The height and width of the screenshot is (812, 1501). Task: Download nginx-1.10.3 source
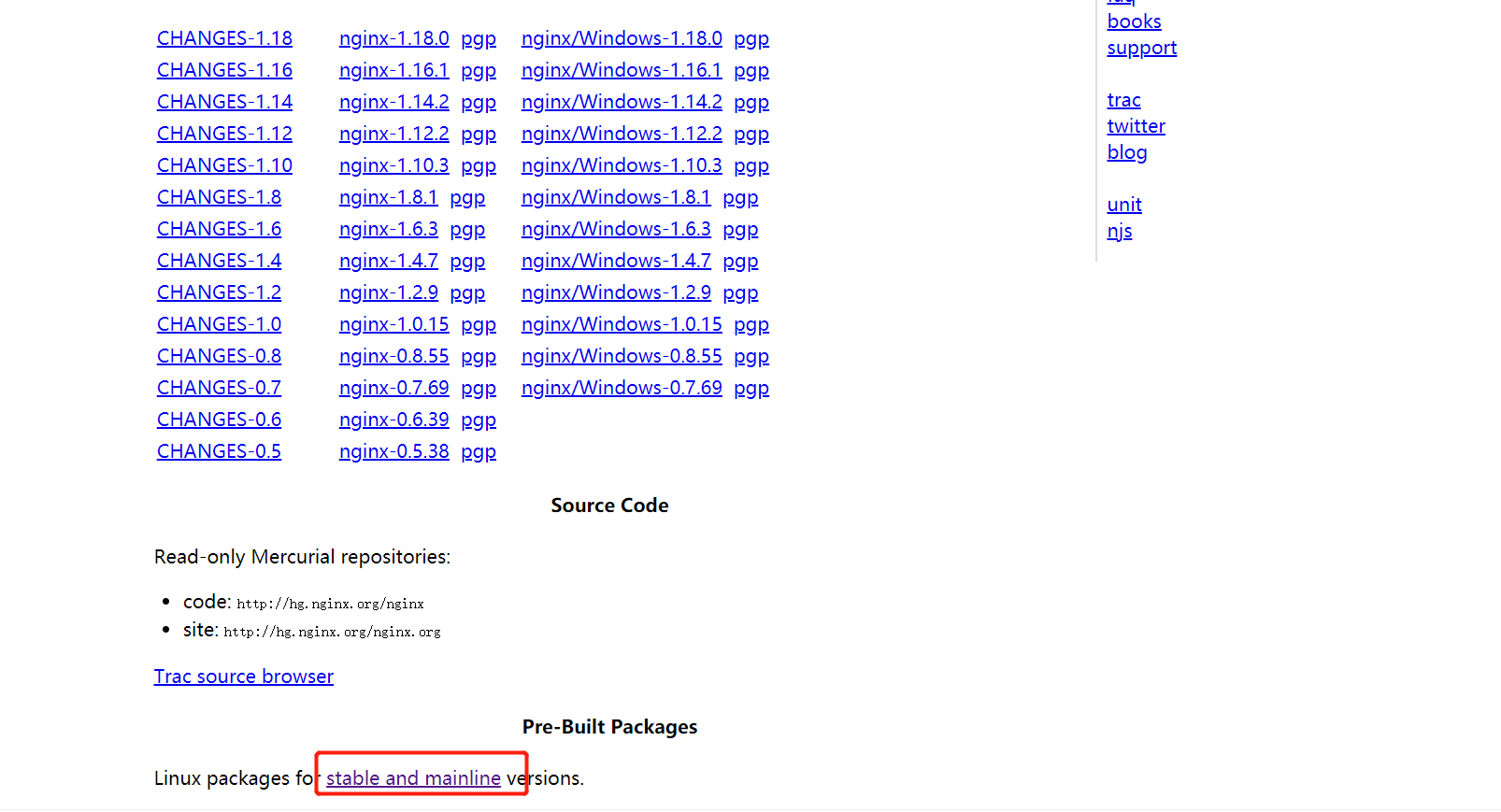(393, 165)
